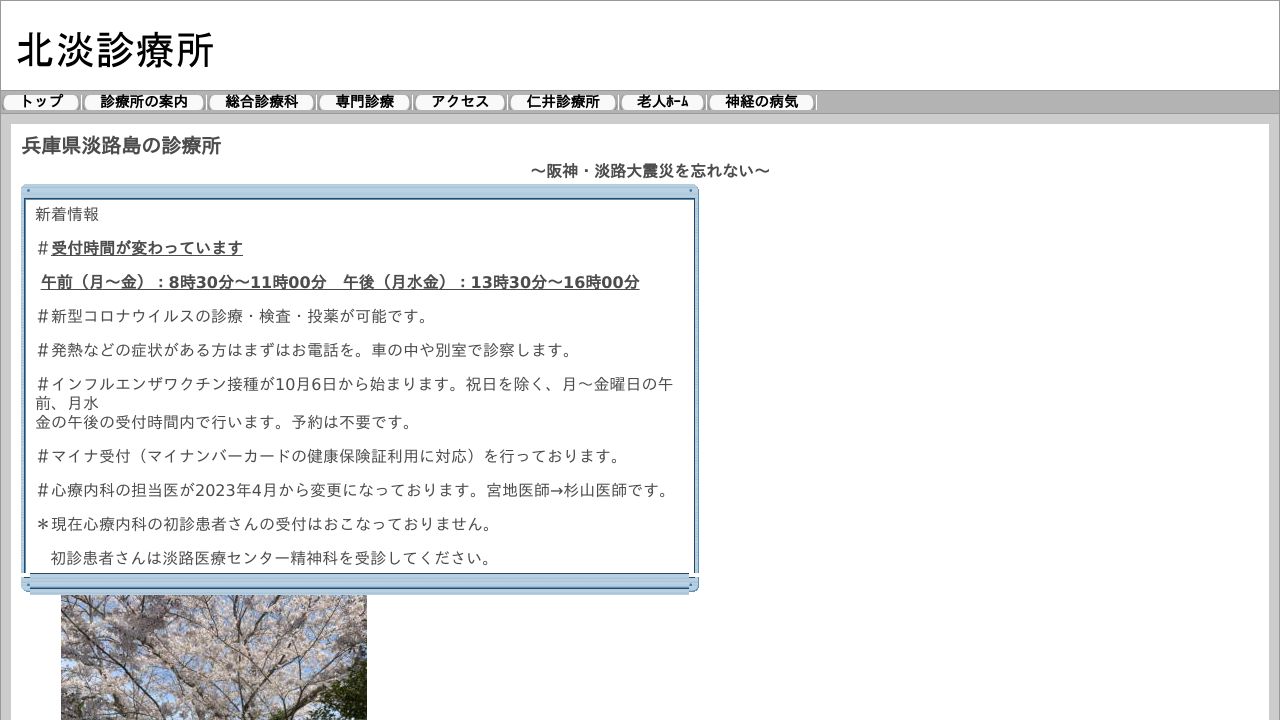
Task: Open the 診療所の案内 page
Action: click(143, 101)
